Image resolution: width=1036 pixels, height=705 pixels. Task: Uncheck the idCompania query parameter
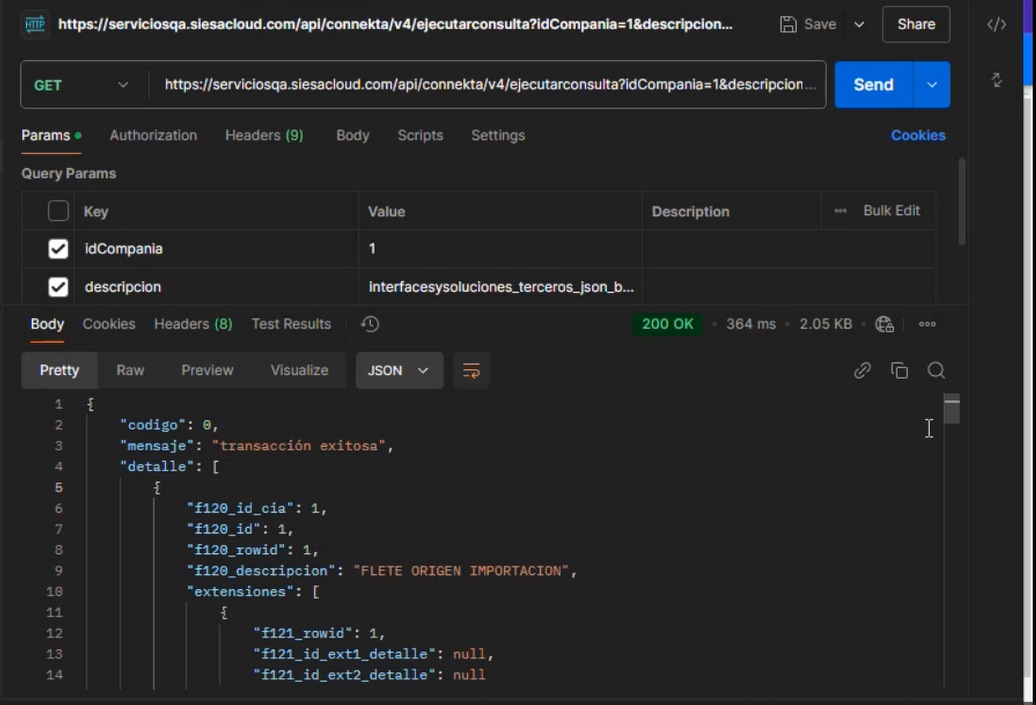[57, 248]
